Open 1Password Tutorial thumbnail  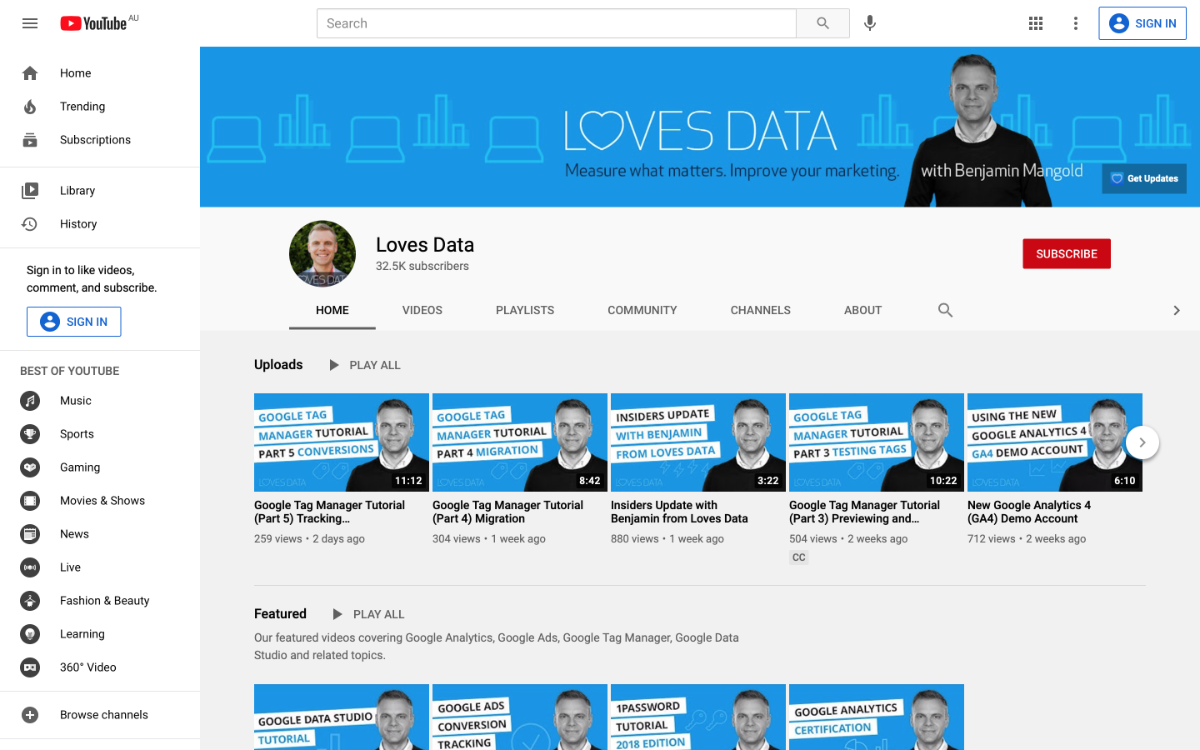coord(698,717)
